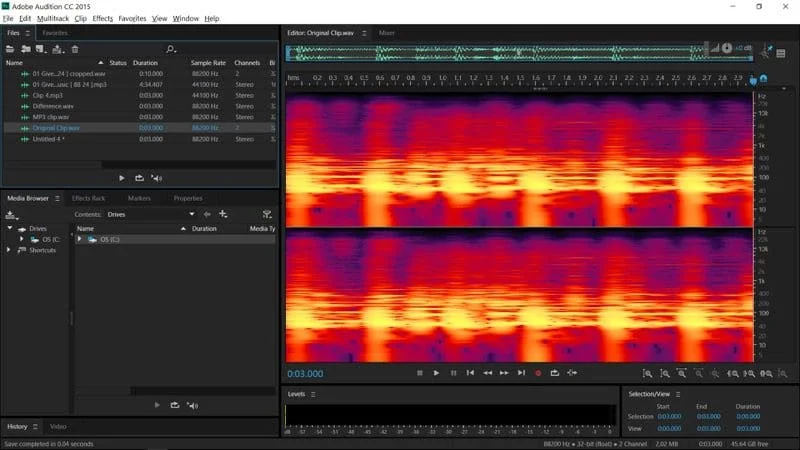The image size is (800, 450).
Task: Stop playback in the editor transport
Action: pyautogui.click(x=420, y=373)
